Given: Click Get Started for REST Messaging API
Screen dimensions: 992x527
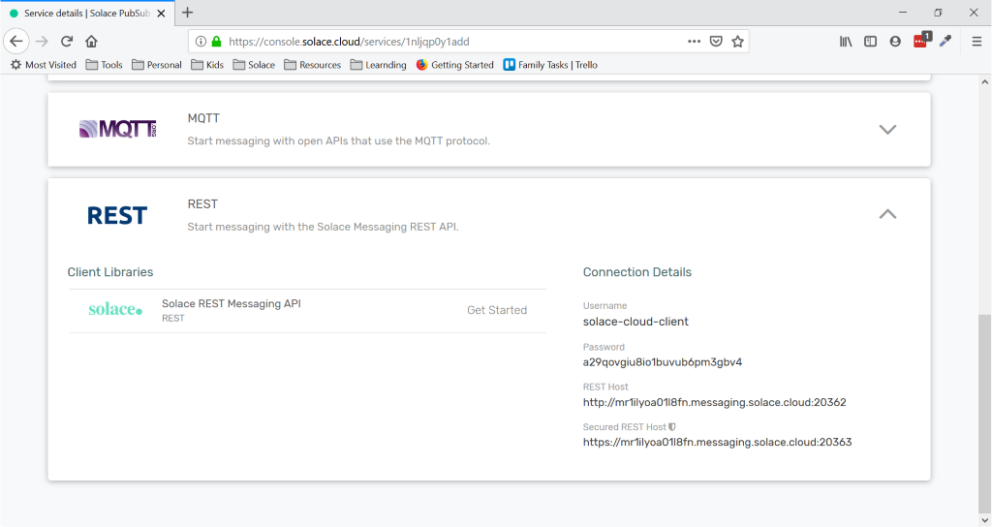Looking at the screenshot, I should pyautogui.click(x=496, y=310).
